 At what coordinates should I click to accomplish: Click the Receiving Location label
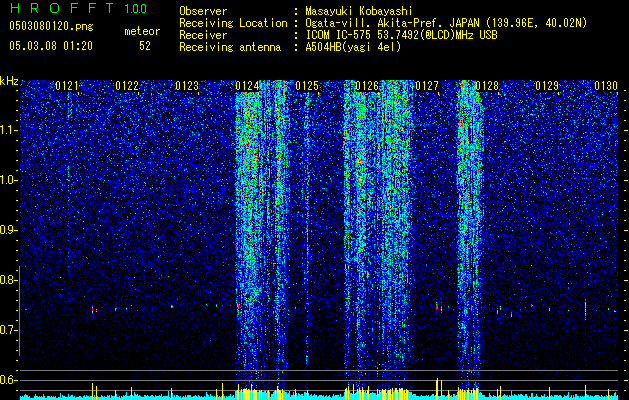click(x=233, y=23)
